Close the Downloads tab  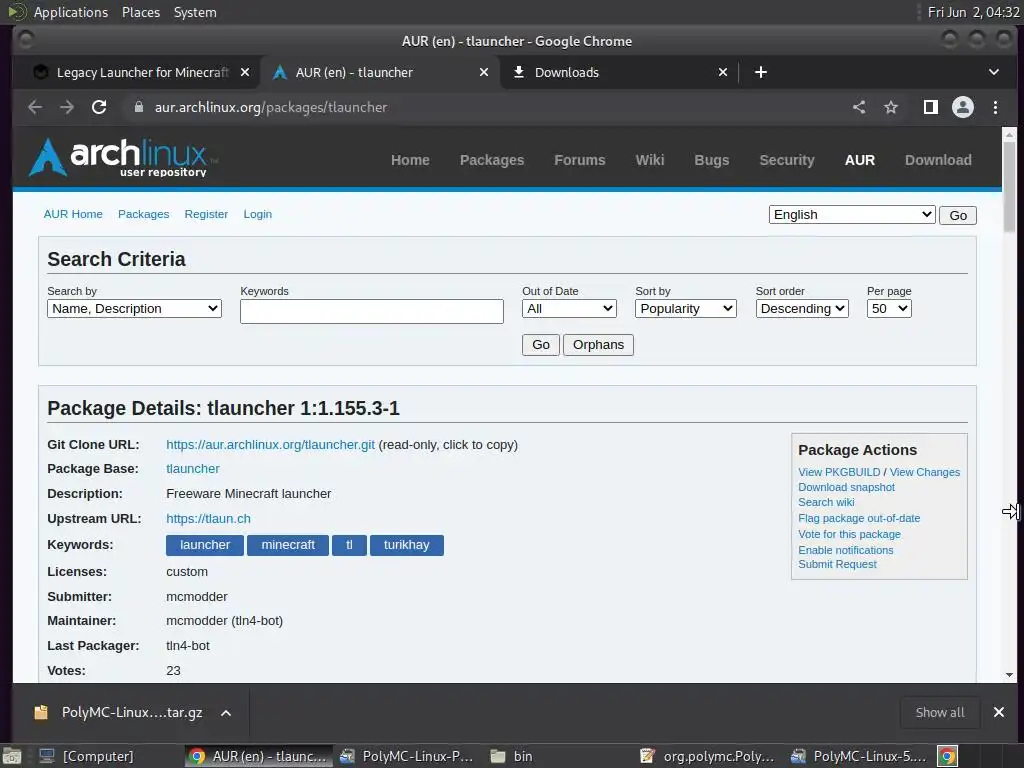point(723,72)
